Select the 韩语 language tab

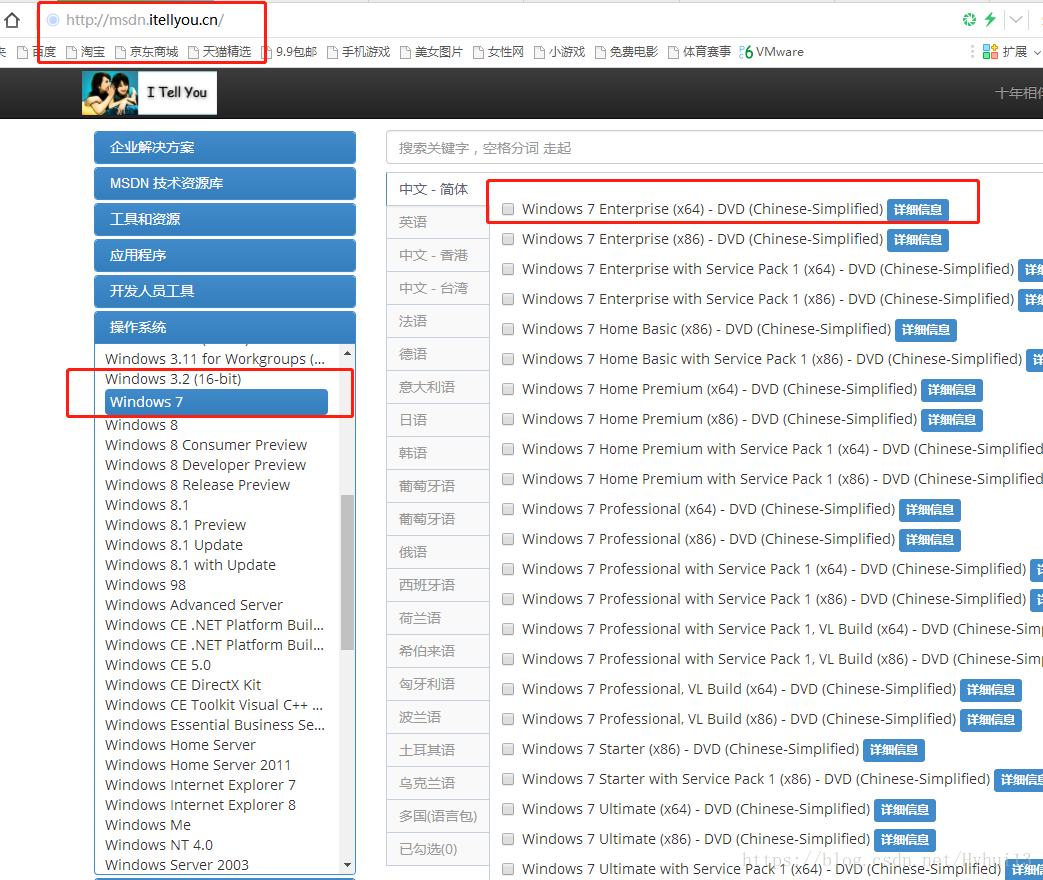click(x=437, y=453)
